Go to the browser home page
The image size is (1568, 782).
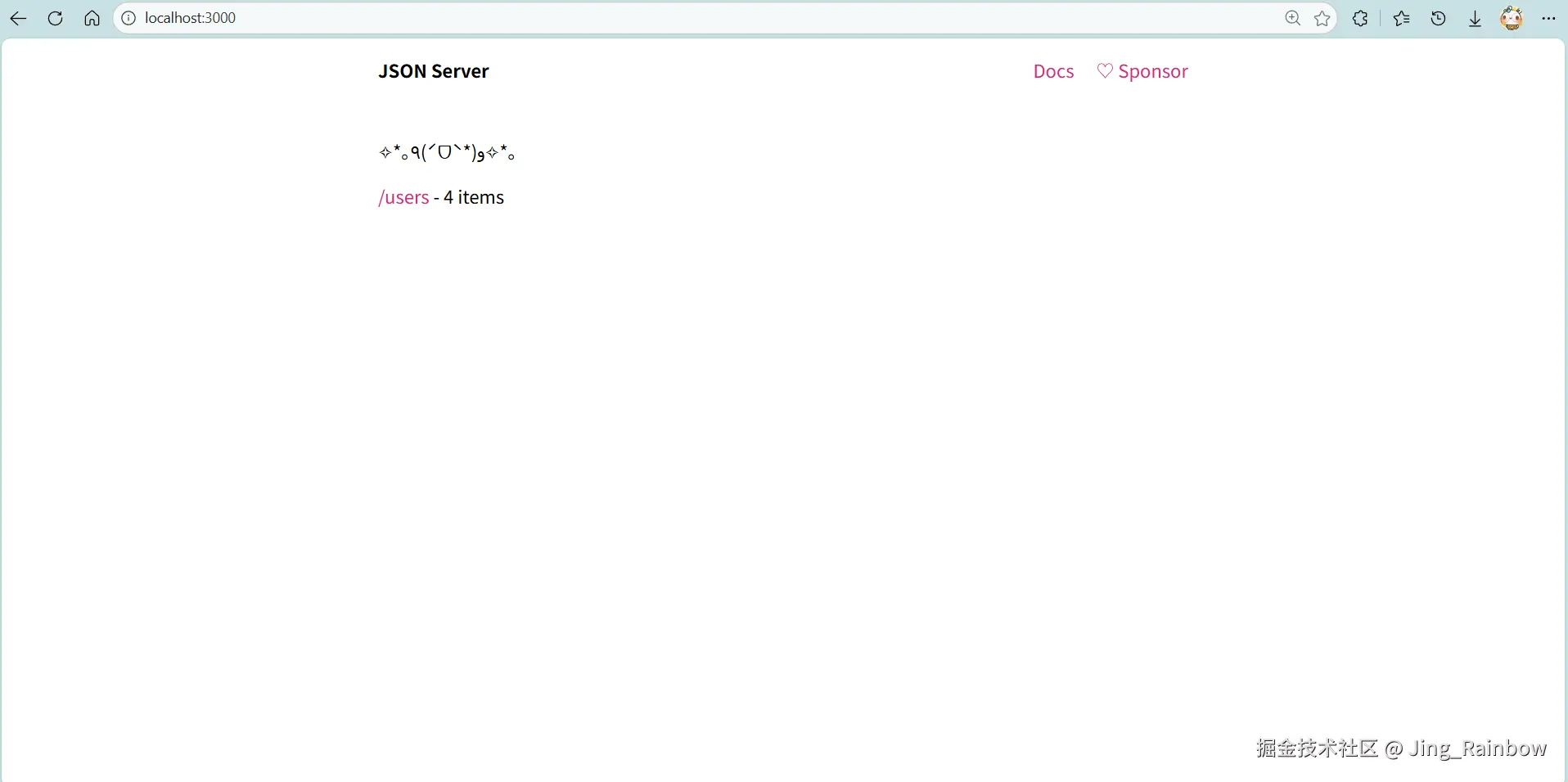tap(92, 18)
